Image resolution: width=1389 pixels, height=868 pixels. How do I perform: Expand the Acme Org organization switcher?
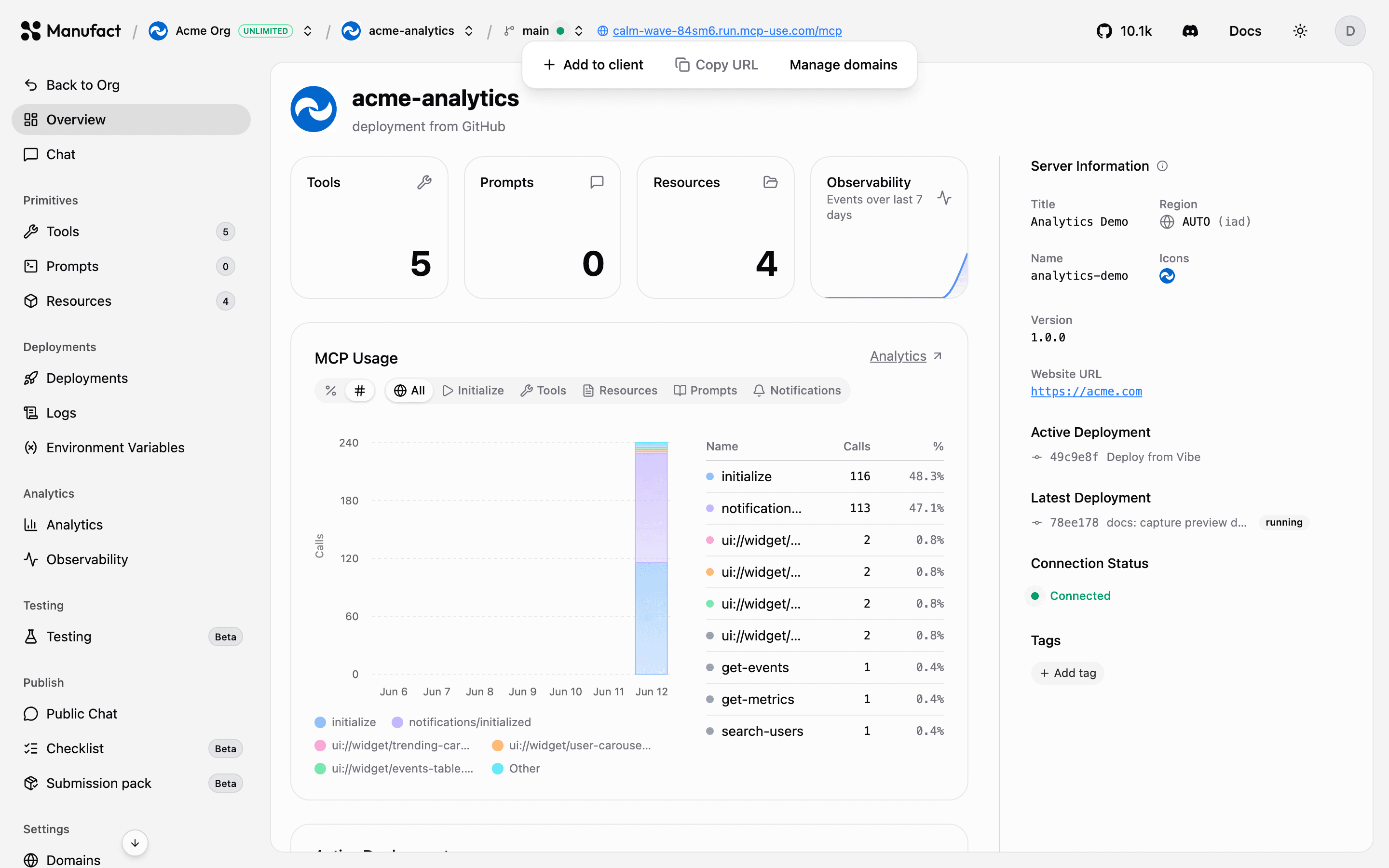click(308, 31)
